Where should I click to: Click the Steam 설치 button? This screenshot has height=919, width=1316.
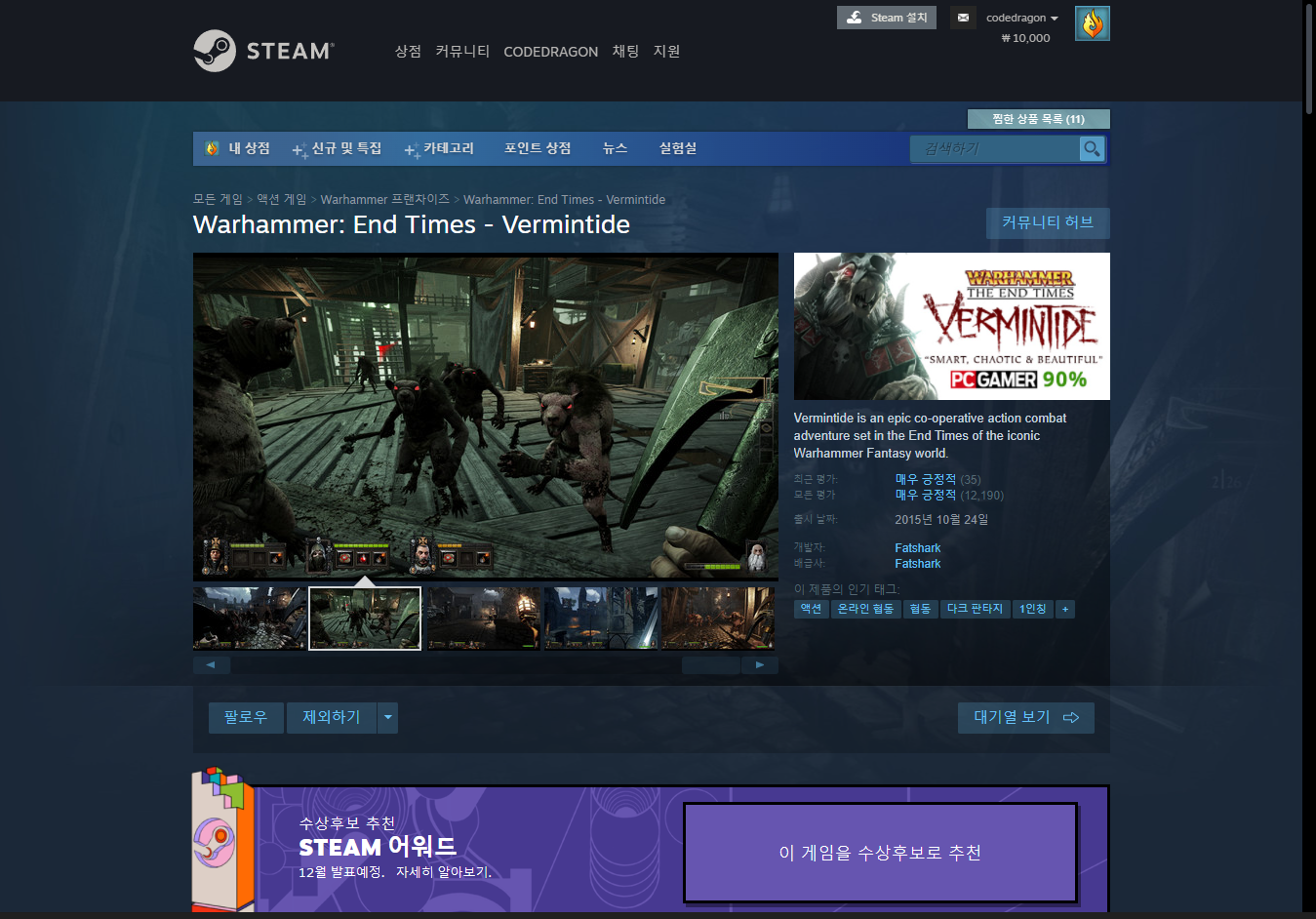(887, 18)
